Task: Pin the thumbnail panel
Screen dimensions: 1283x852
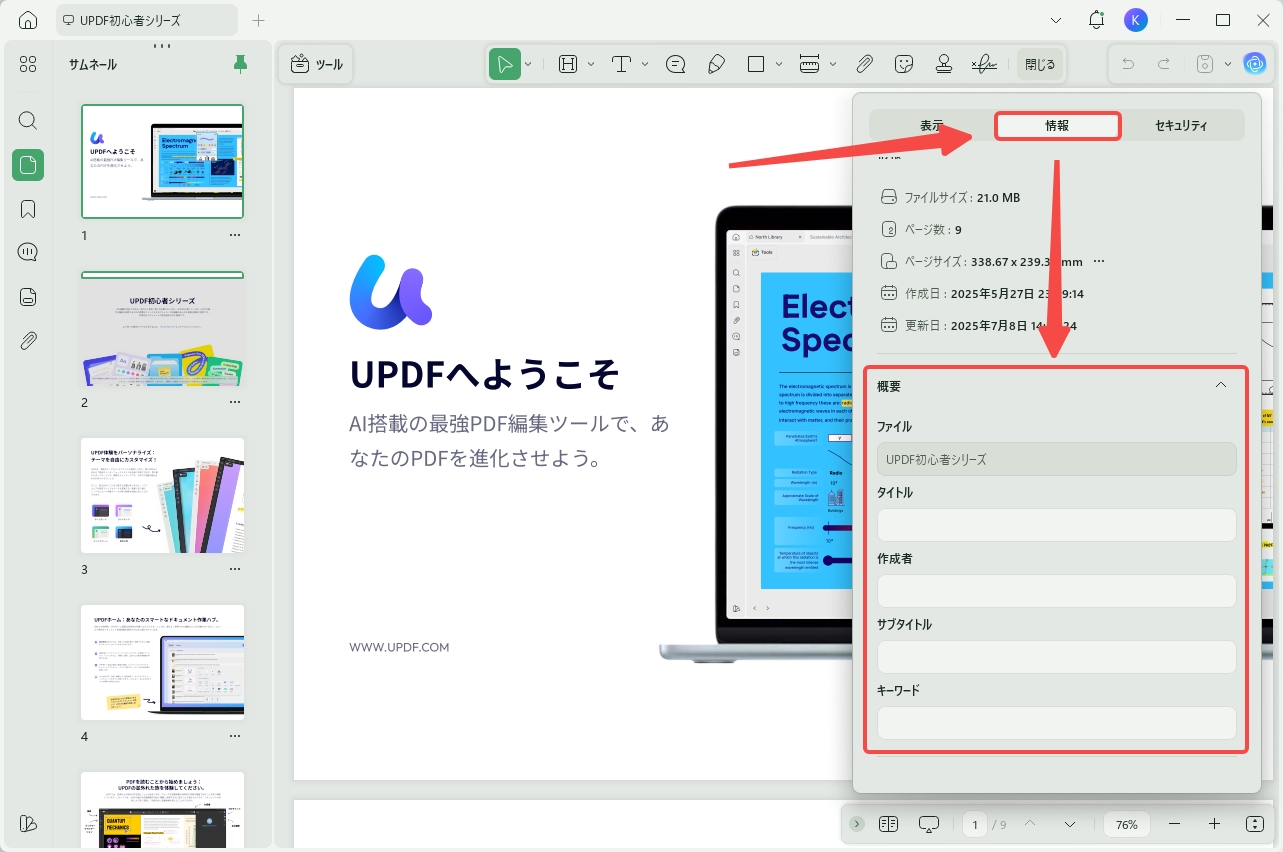Action: [240, 64]
